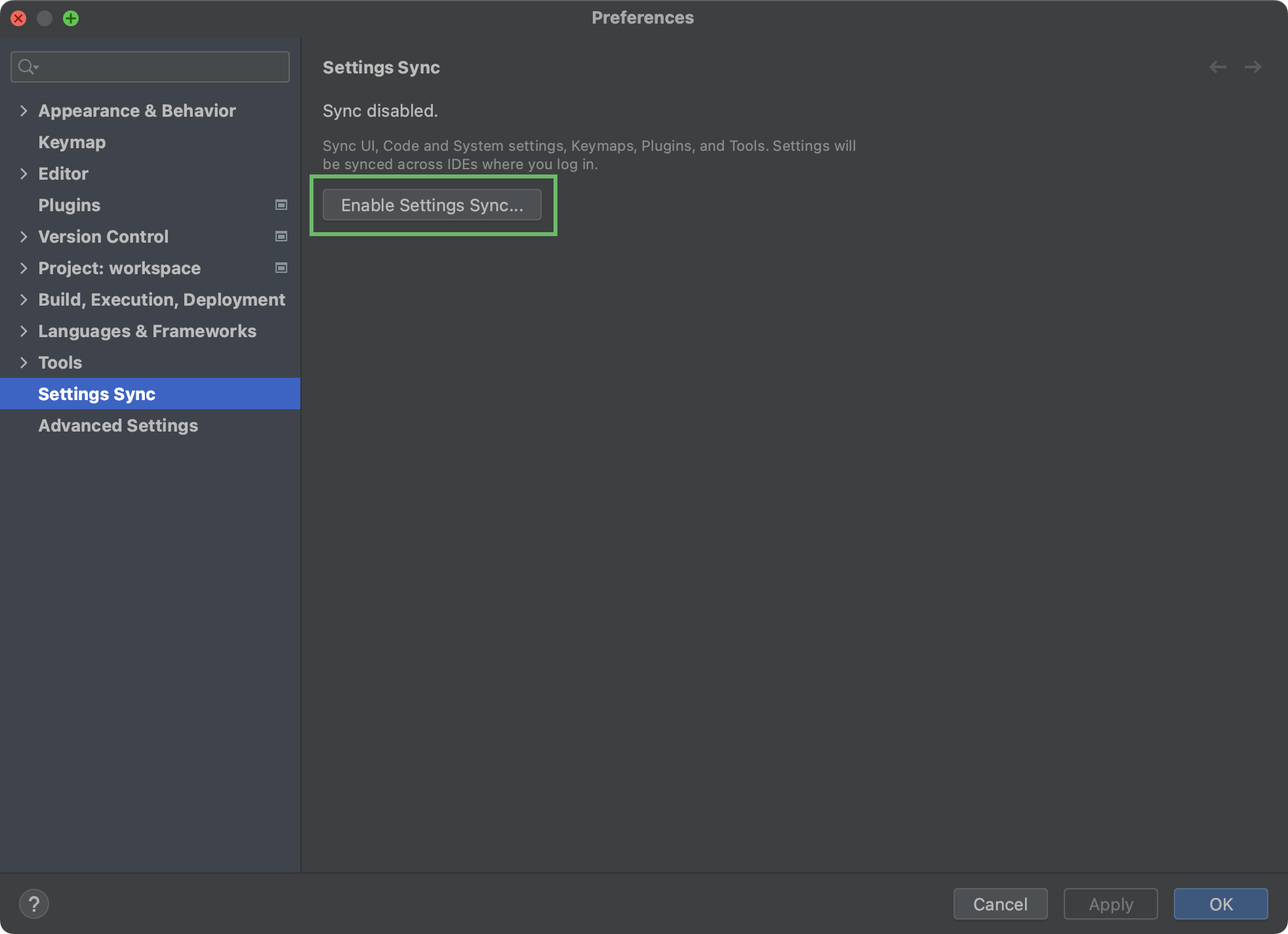Expand the Editor section

pyautogui.click(x=24, y=173)
